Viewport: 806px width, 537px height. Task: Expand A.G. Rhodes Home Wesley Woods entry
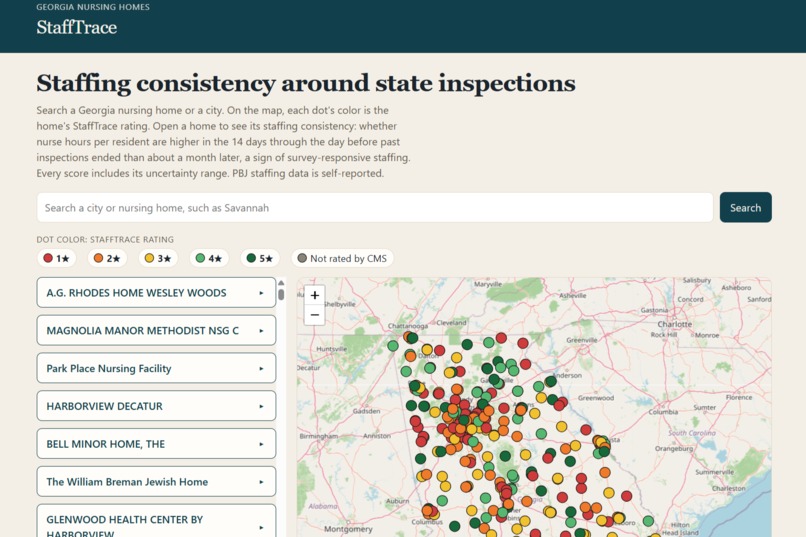point(156,293)
